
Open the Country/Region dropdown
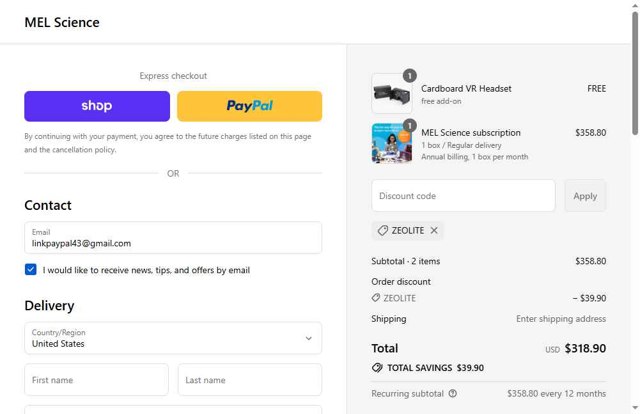[x=173, y=338]
